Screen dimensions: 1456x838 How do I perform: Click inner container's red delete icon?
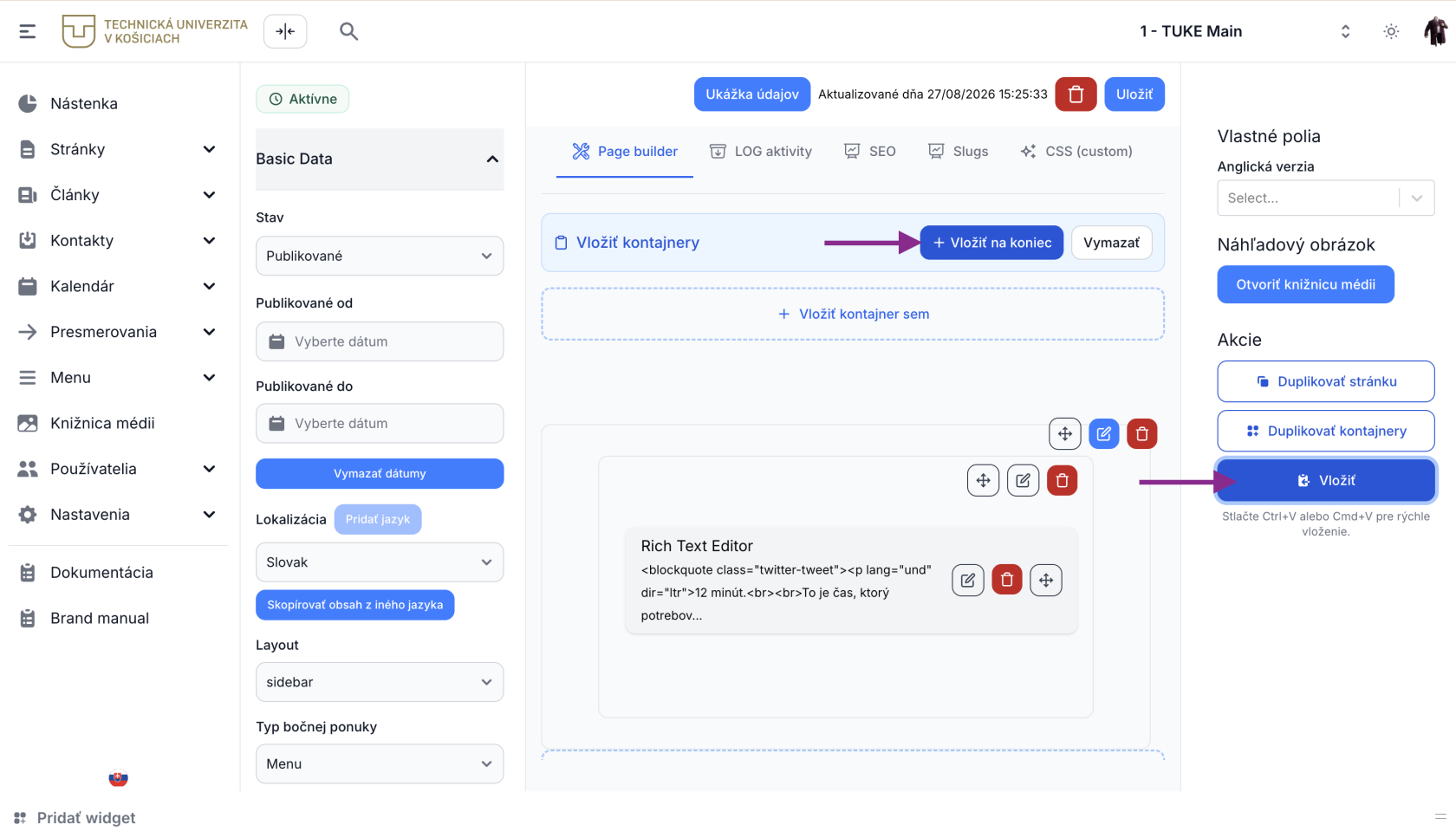tap(1063, 481)
